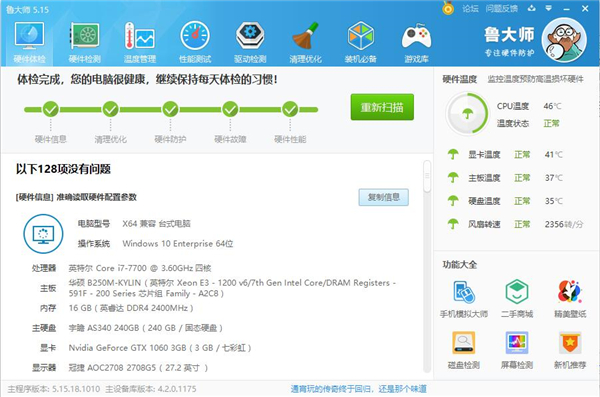
Task: Click the 显卡温度 umbrella icon
Action: point(453,154)
